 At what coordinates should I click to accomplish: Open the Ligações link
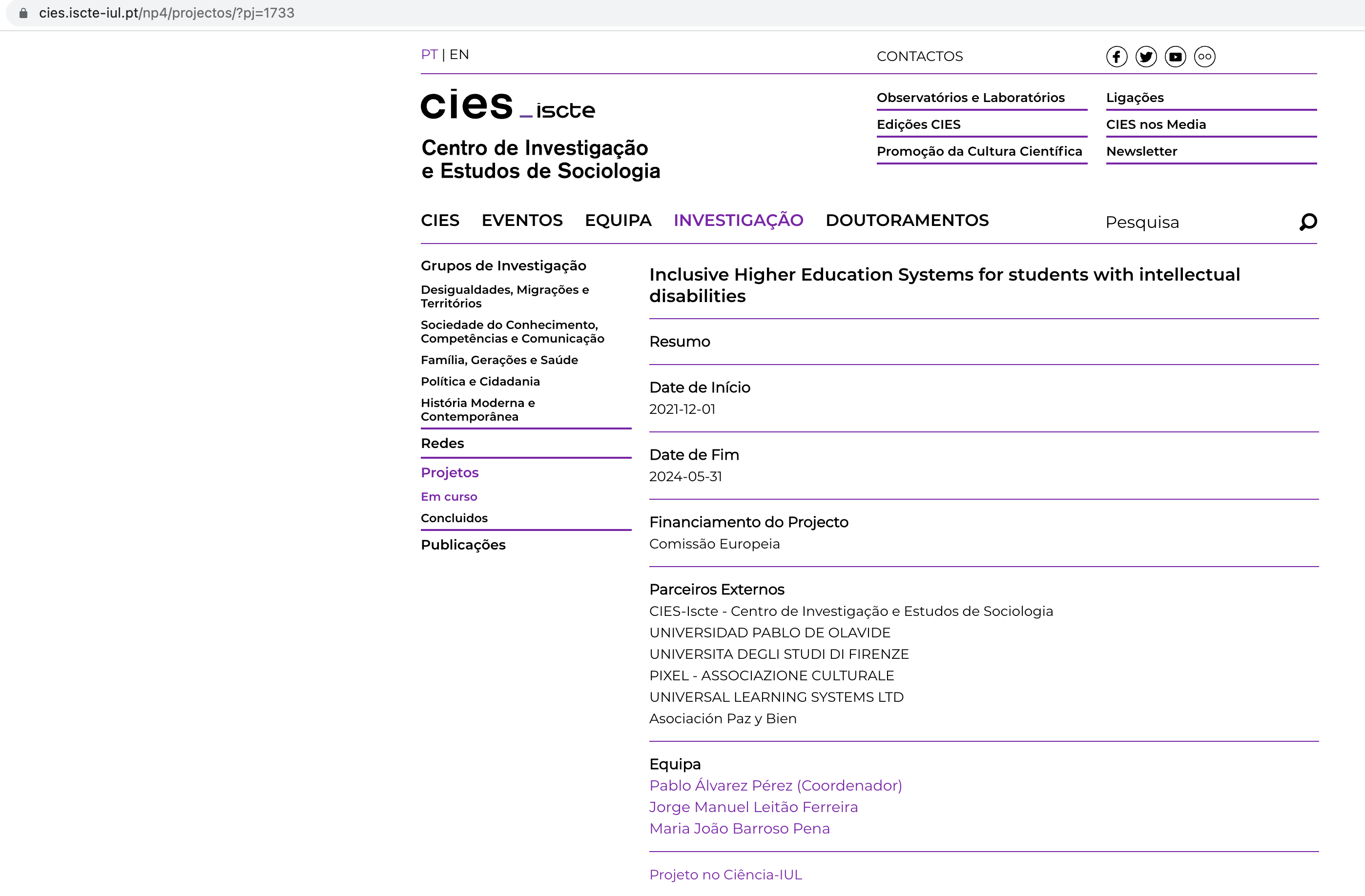tap(1135, 98)
